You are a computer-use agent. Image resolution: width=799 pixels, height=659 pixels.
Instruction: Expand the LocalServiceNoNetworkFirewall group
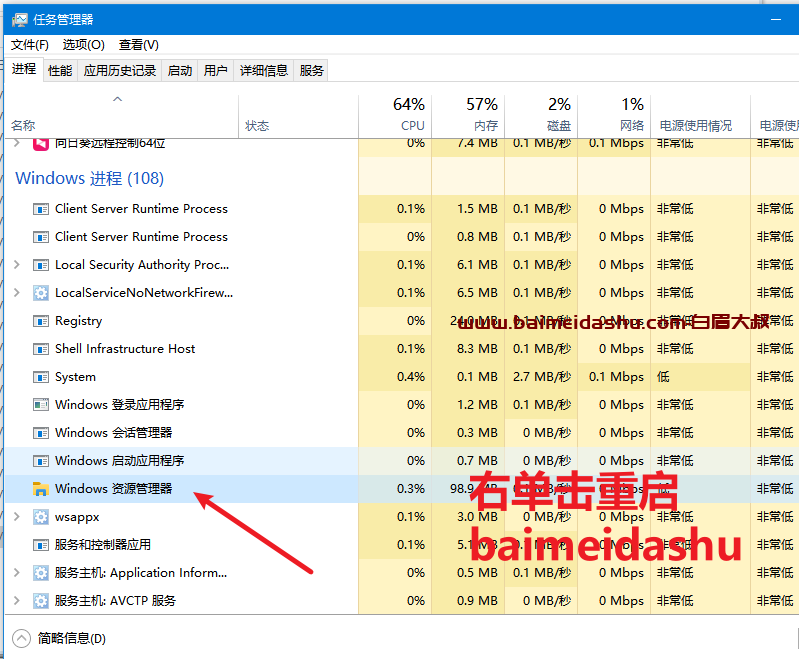point(17,293)
